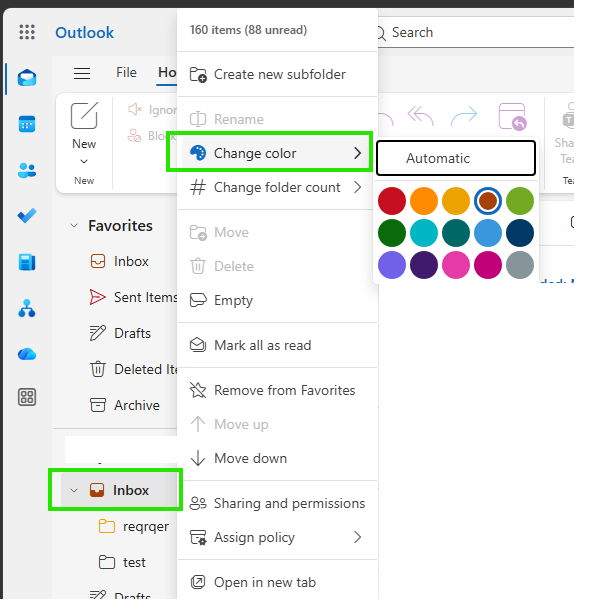Open Drafts under Favorites
607x600 pixels.
118,333
